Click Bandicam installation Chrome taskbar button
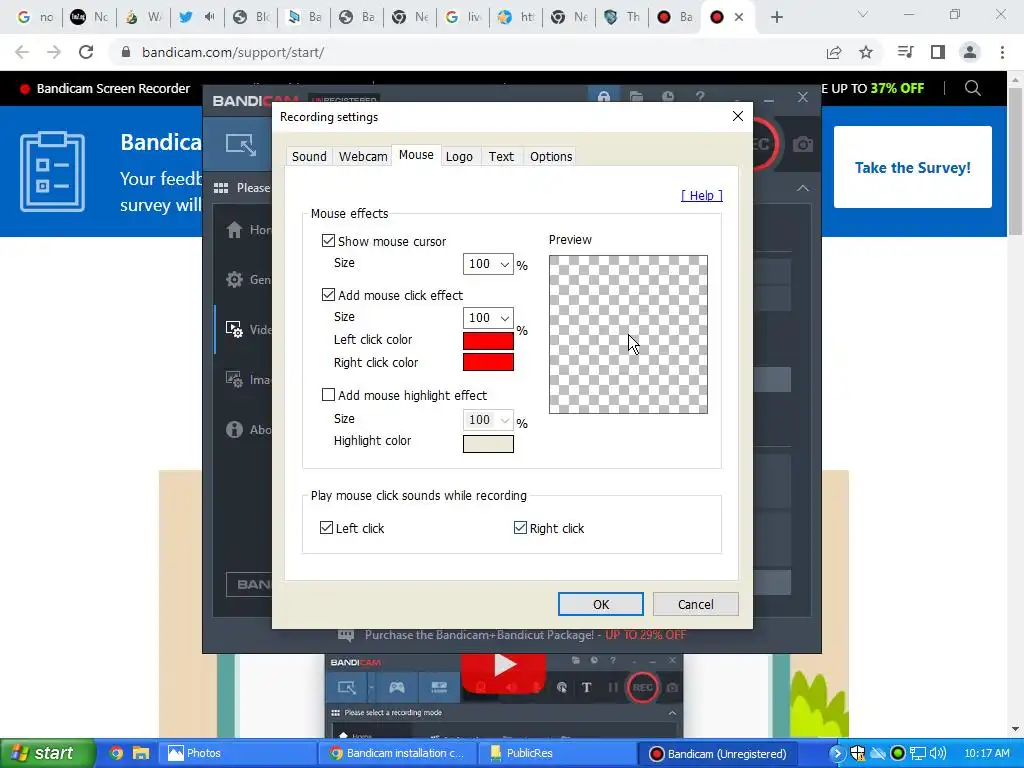This screenshot has width=1024, height=768. coord(396,753)
